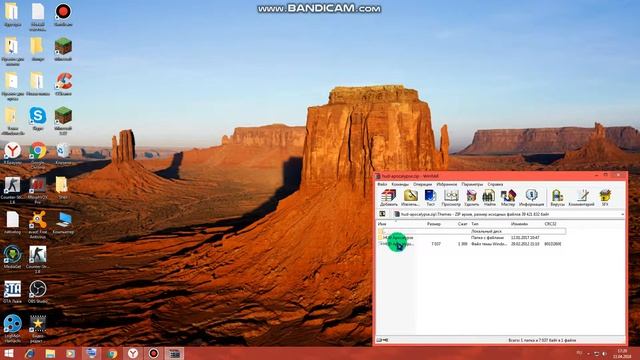Open the Windows Start button
The image size is (640, 360).
click(x=9, y=353)
